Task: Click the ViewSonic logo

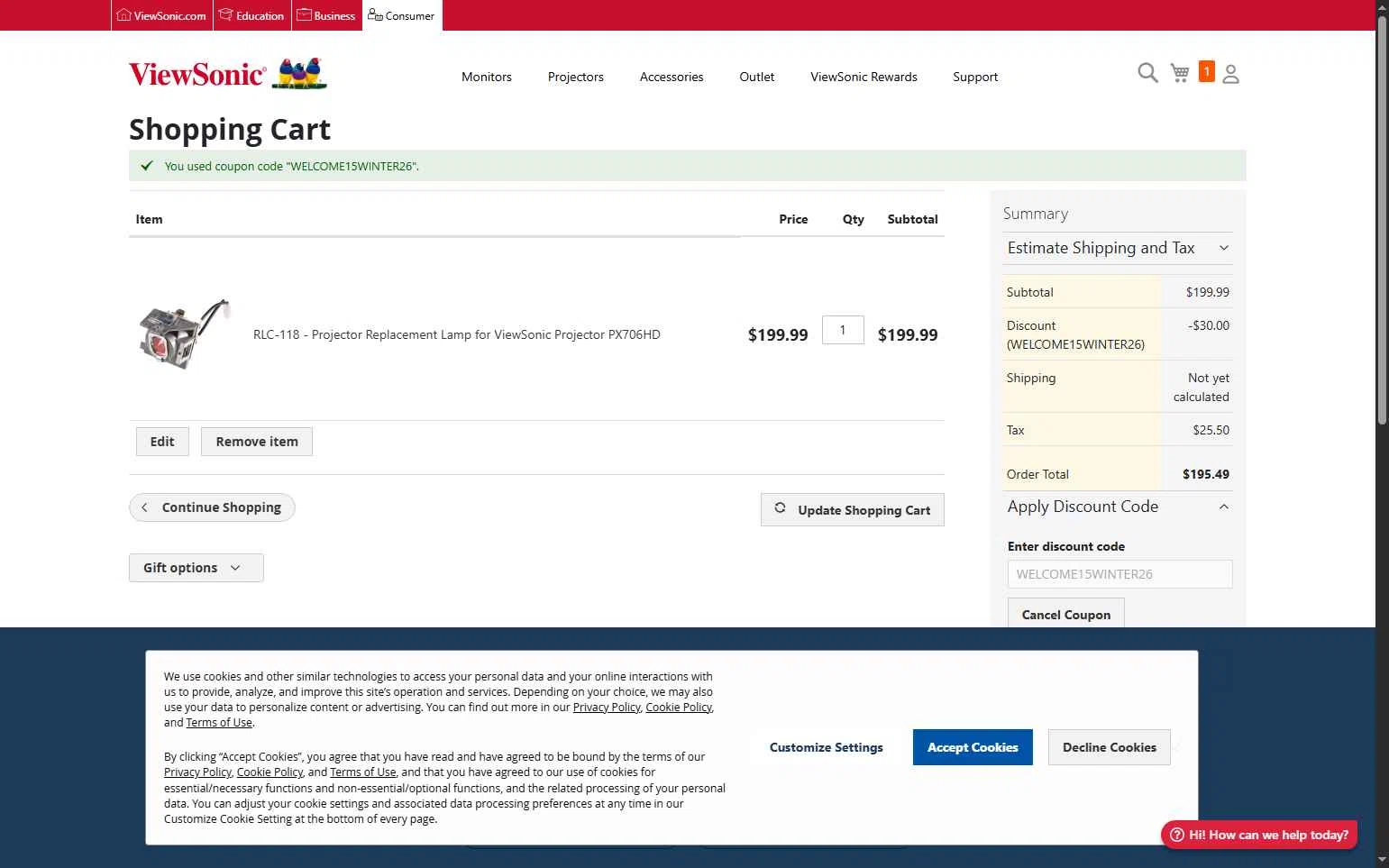Action: pyautogui.click(x=228, y=74)
